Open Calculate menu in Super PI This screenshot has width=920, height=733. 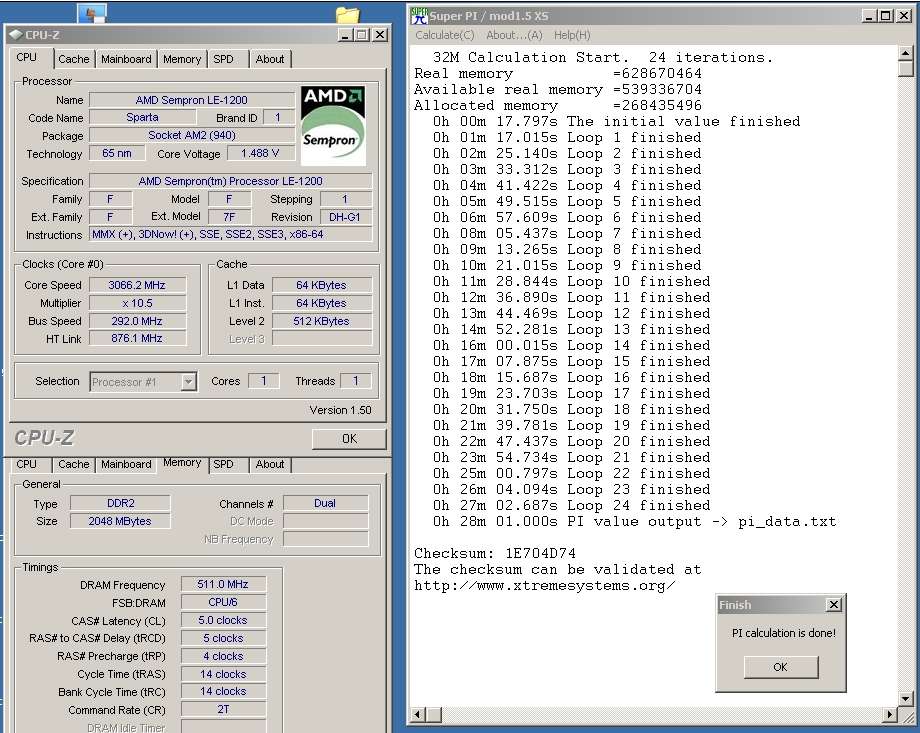pyautogui.click(x=444, y=35)
